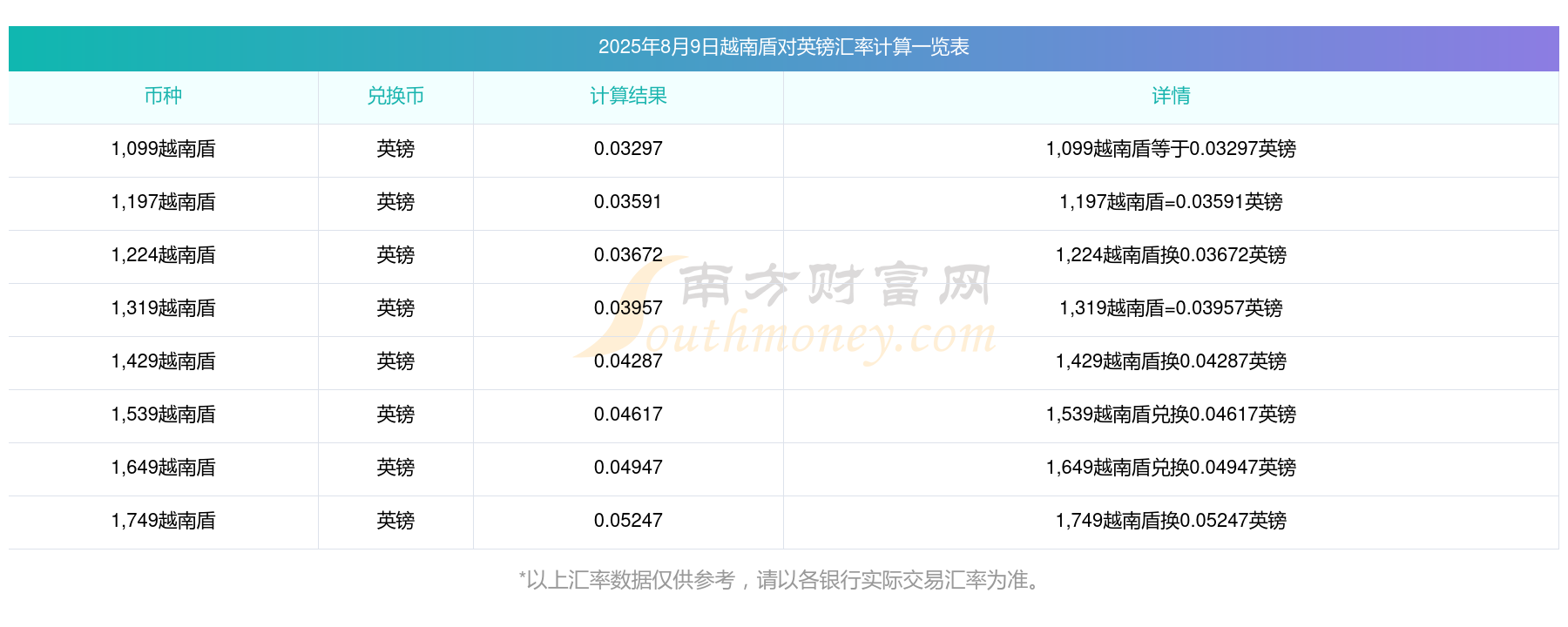This screenshot has height=627, width=1568.
Task: Select the 1,319越南盾 currency cell
Action: [163, 308]
